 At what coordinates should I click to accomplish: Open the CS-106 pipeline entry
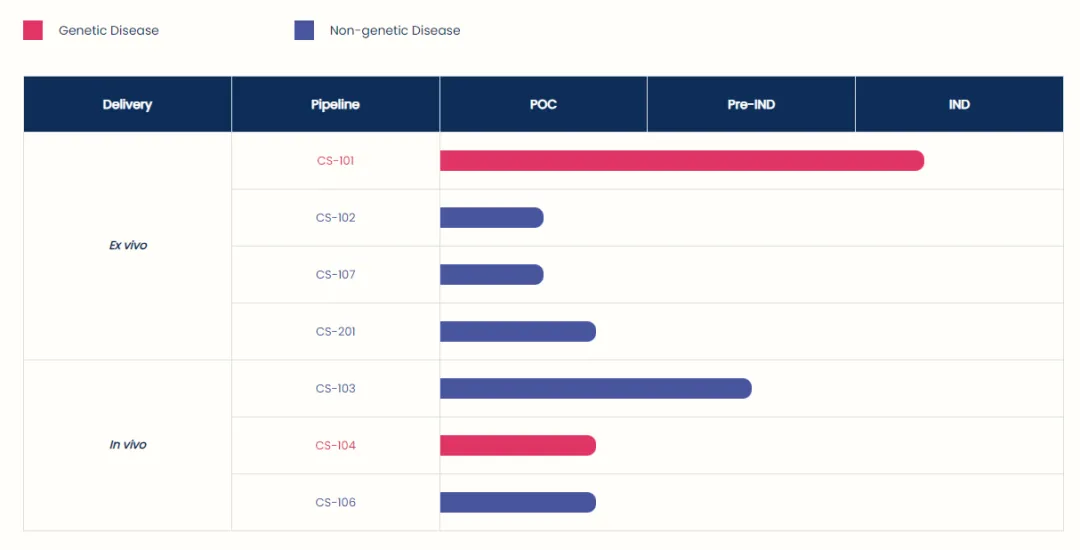[x=335, y=502]
